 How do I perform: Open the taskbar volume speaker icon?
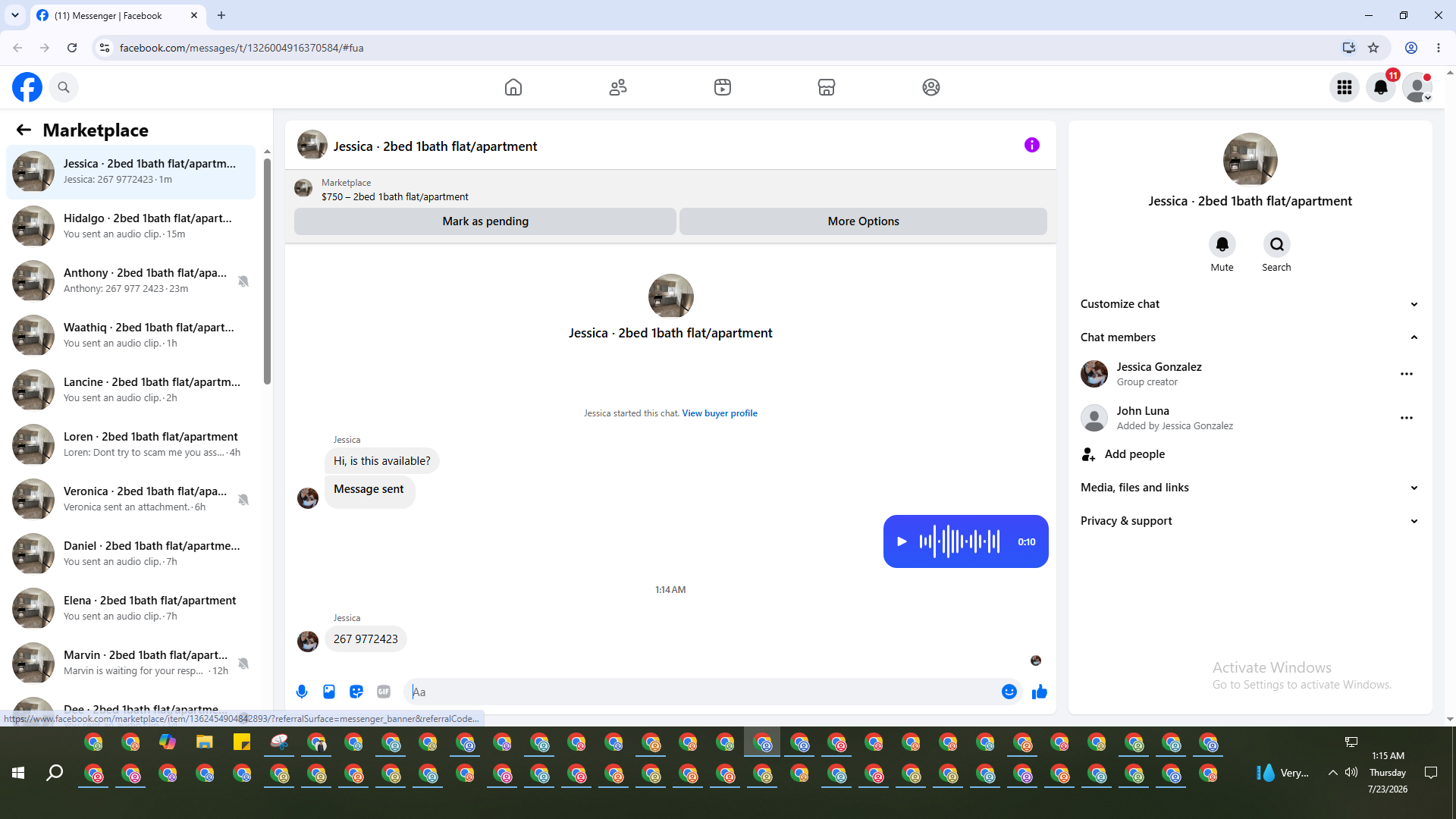click(1351, 773)
